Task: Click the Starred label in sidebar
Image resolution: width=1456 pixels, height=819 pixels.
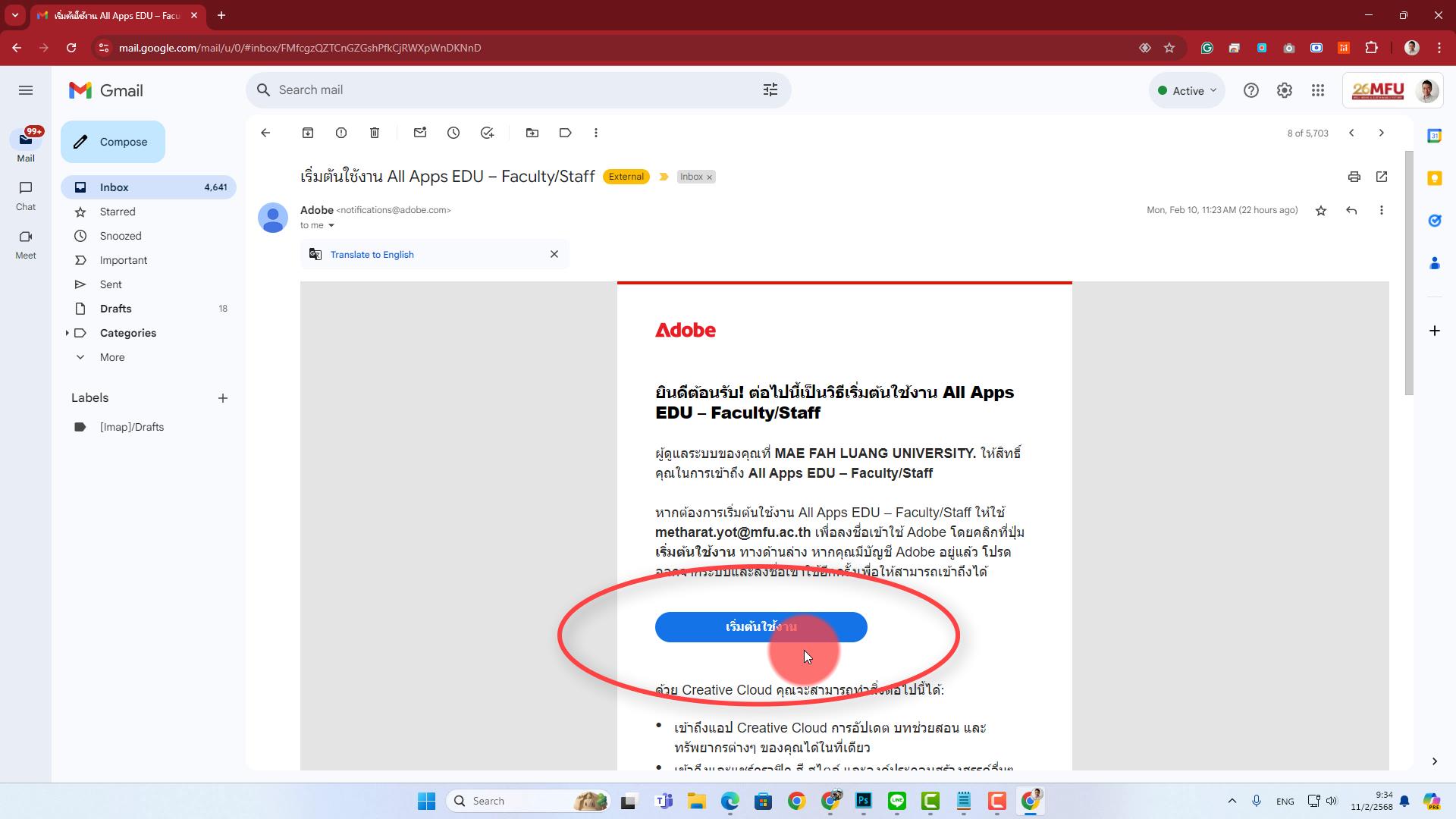Action: click(116, 211)
